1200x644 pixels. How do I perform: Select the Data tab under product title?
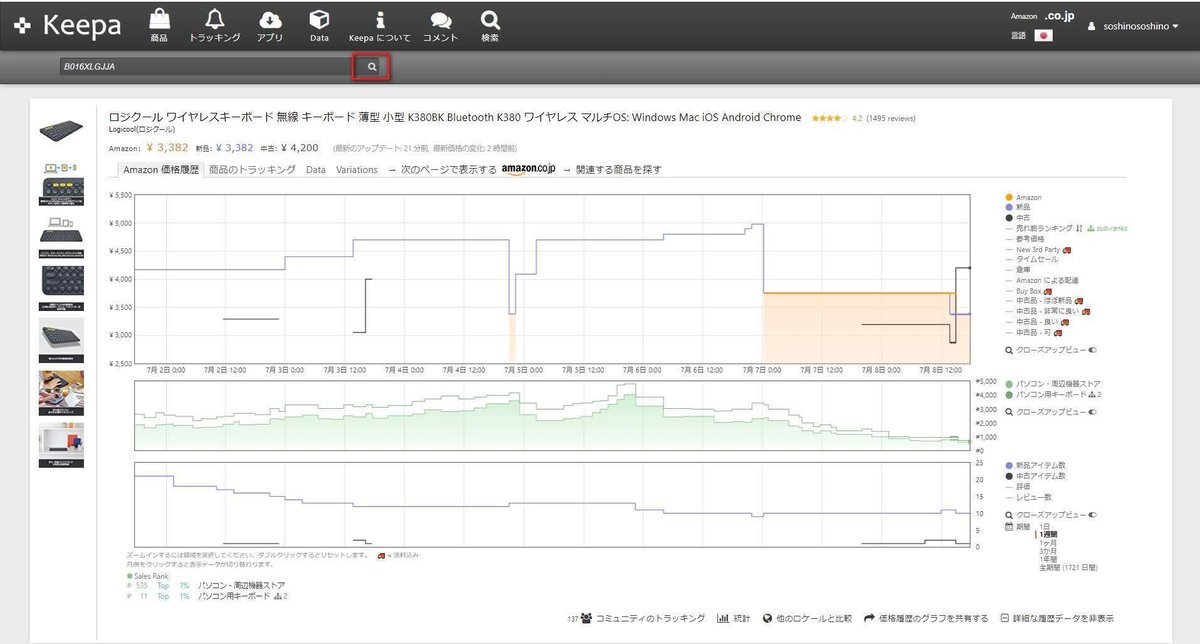click(316, 170)
